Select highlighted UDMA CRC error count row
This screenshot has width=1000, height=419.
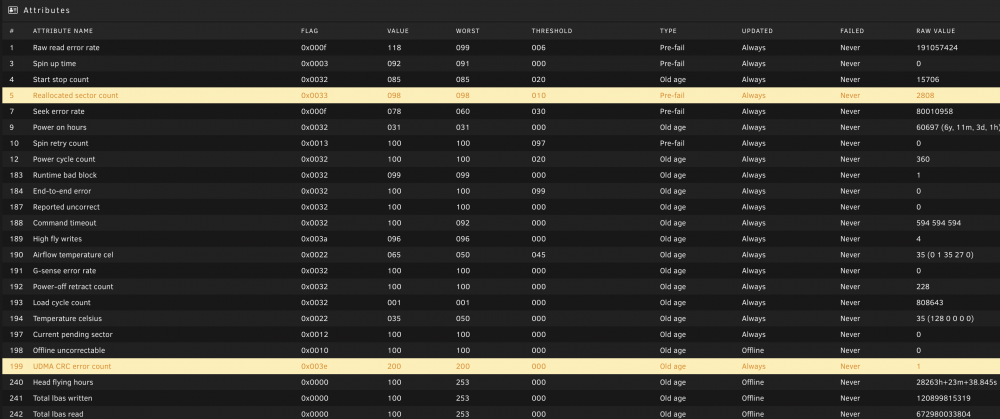click(x=500, y=367)
